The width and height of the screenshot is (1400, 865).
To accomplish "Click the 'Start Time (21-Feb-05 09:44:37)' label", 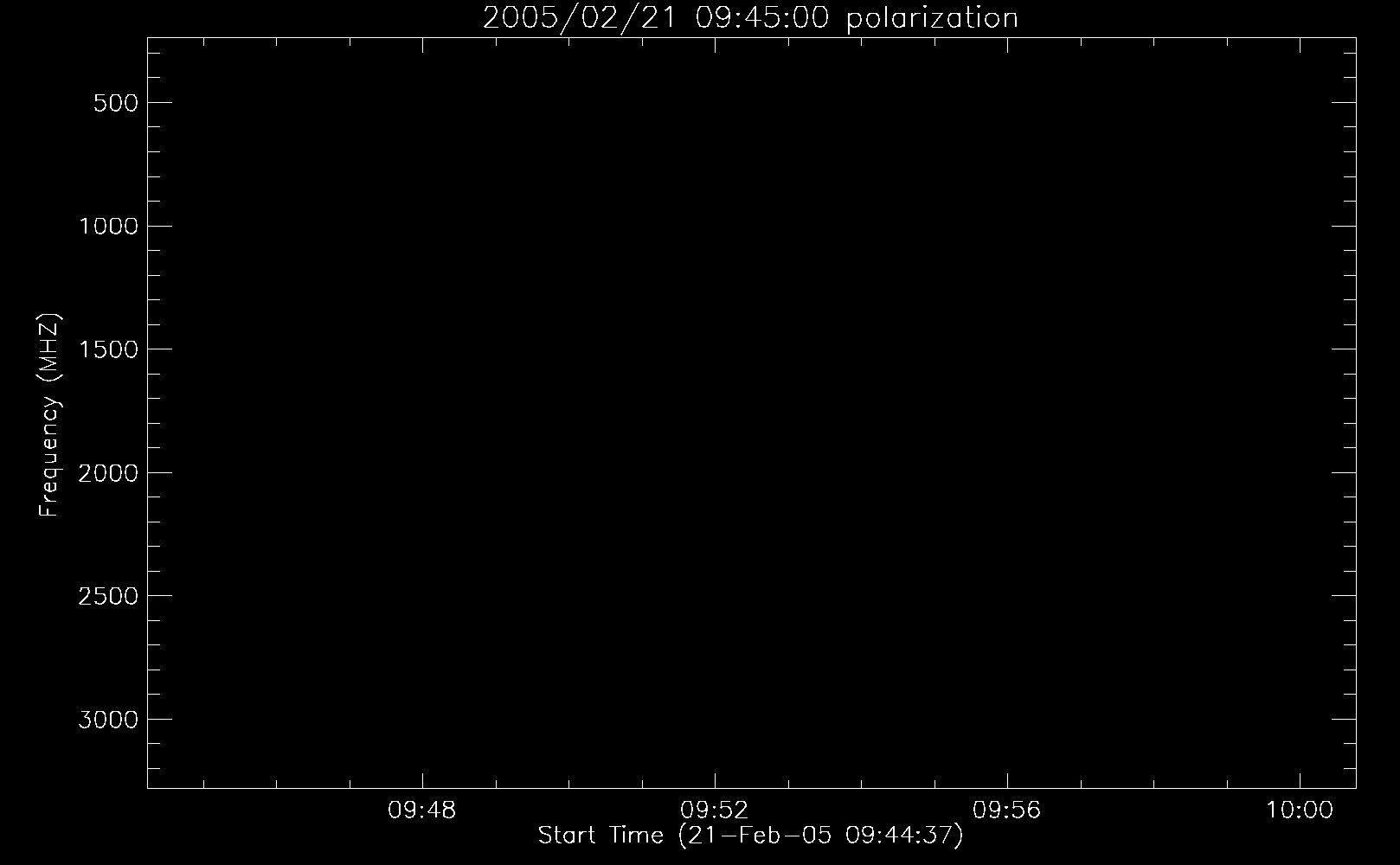I will pos(750,836).
